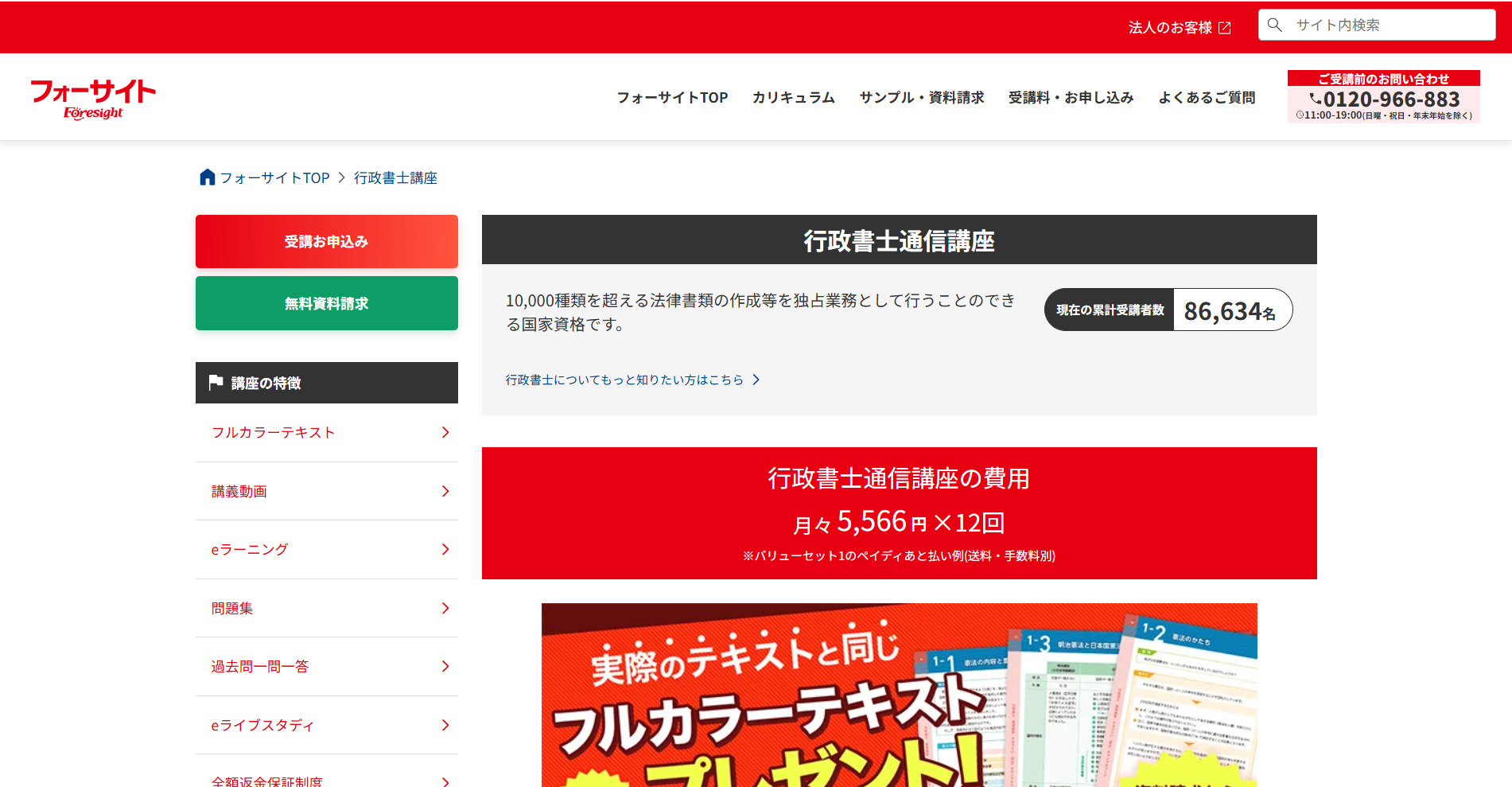1512x787 pixels.
Task: Open the 過去問一問一答 sidebar link
Action: click(260, 667)
